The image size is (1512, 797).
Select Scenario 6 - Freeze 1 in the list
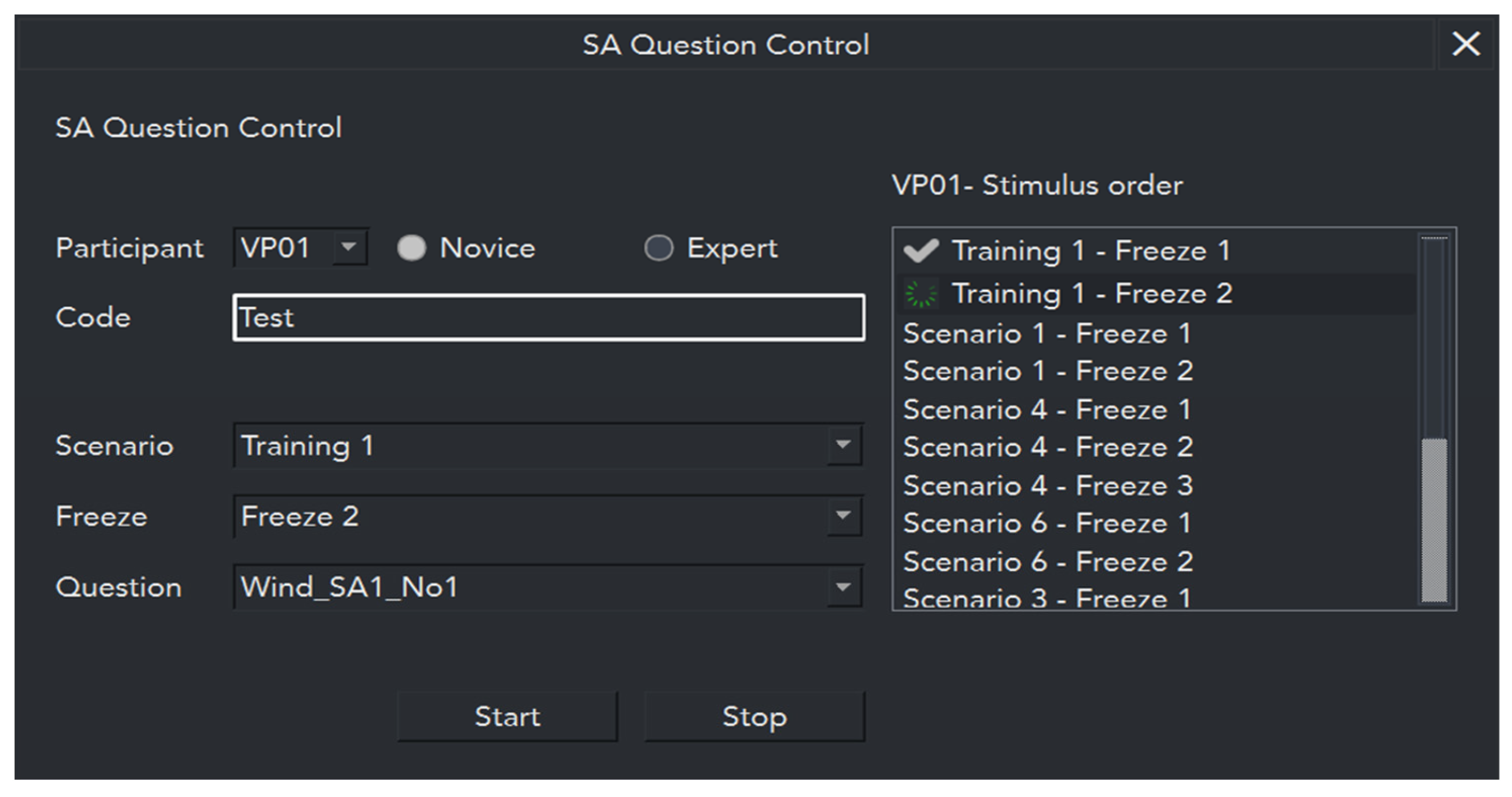(1047, 523)
